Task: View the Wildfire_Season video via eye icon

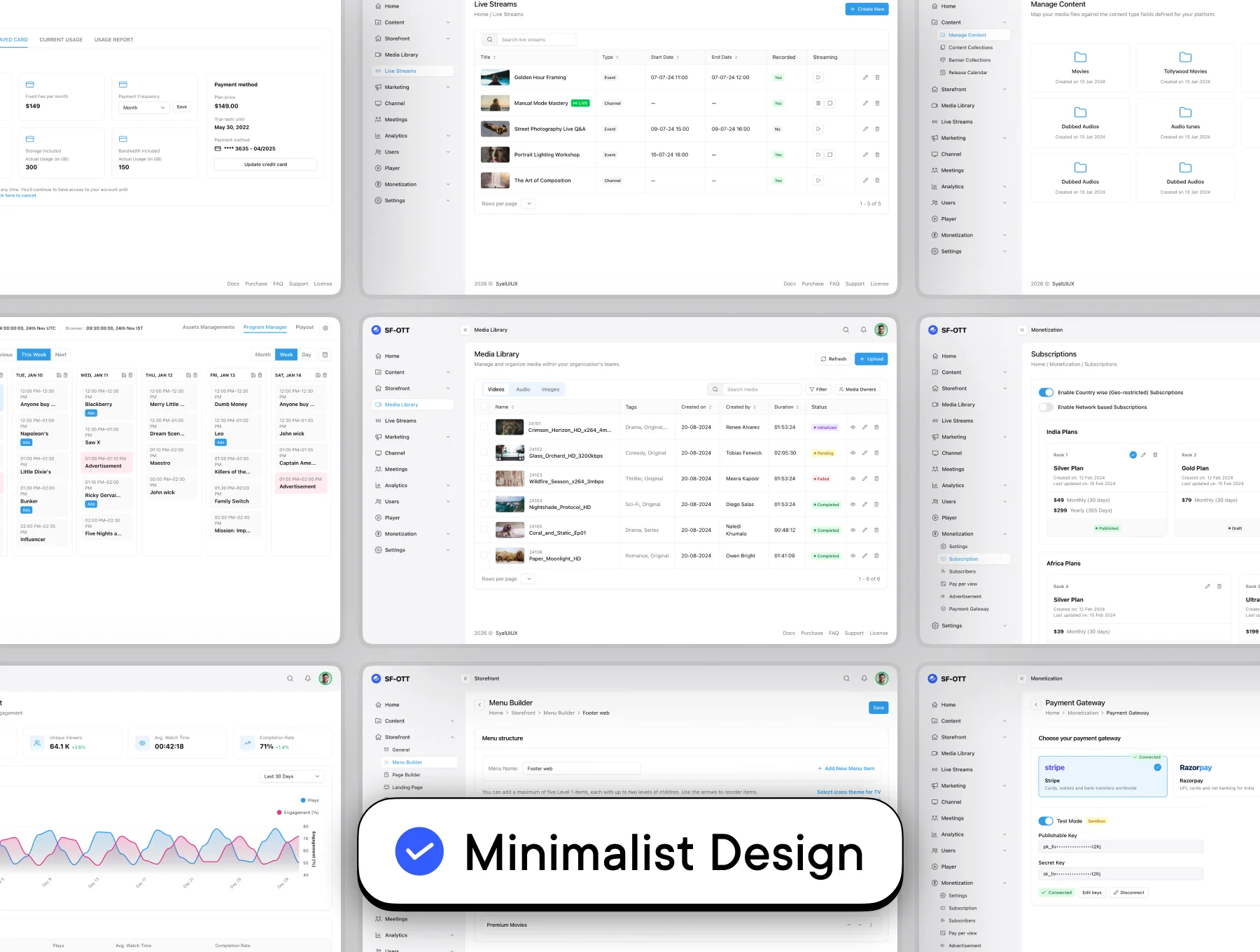Action: click(x=853, y=479)
